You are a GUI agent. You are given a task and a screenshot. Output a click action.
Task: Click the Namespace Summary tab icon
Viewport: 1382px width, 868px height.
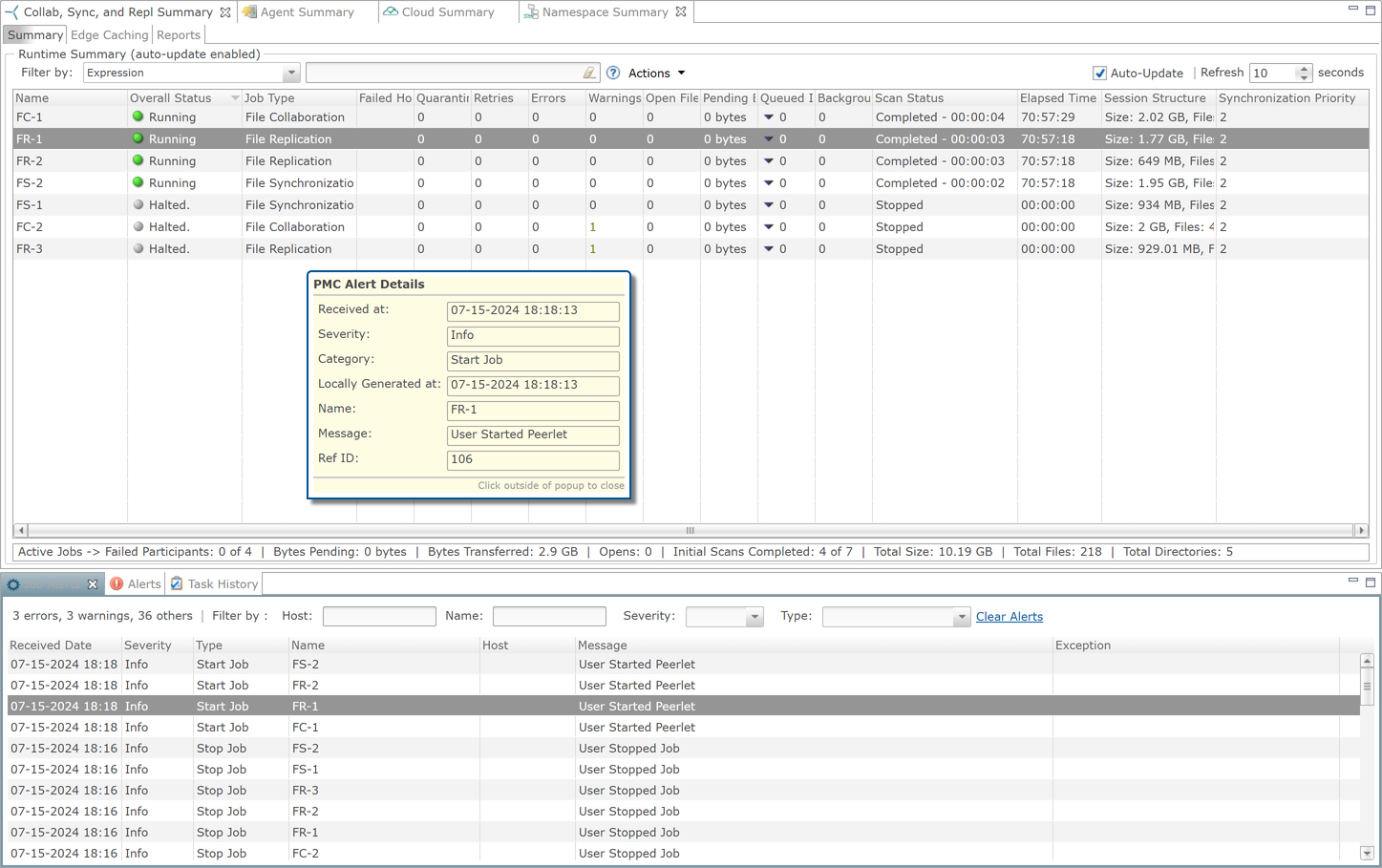coord(531,12)
